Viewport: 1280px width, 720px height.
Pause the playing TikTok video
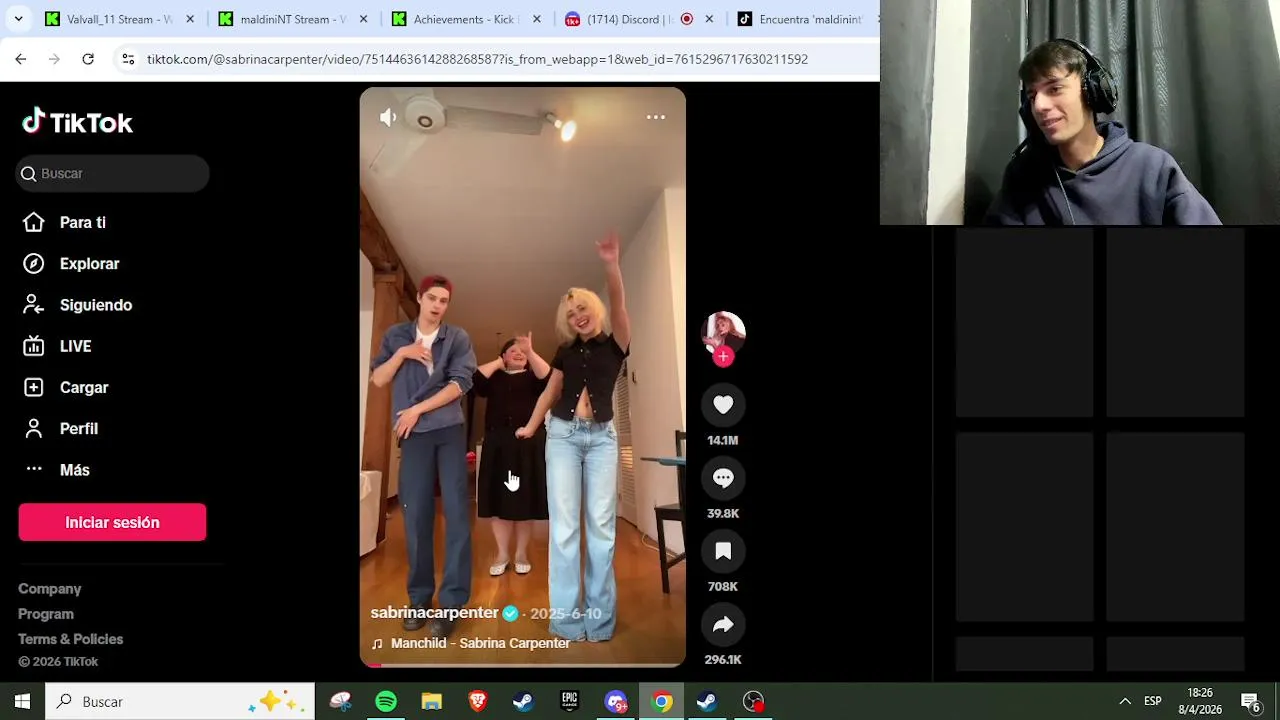coord(523,377)
